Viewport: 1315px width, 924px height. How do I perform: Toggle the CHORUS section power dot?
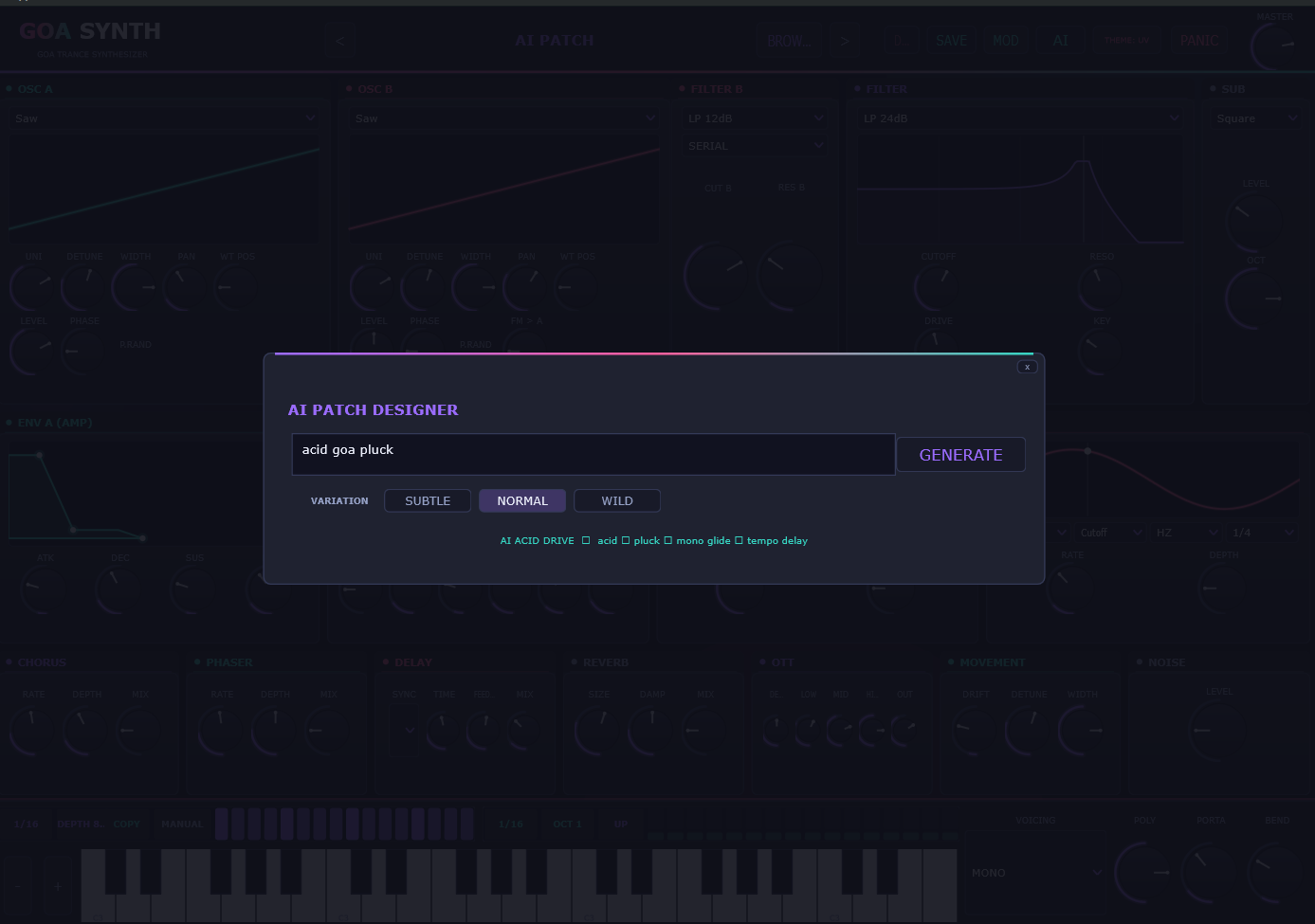coord(9,662)
